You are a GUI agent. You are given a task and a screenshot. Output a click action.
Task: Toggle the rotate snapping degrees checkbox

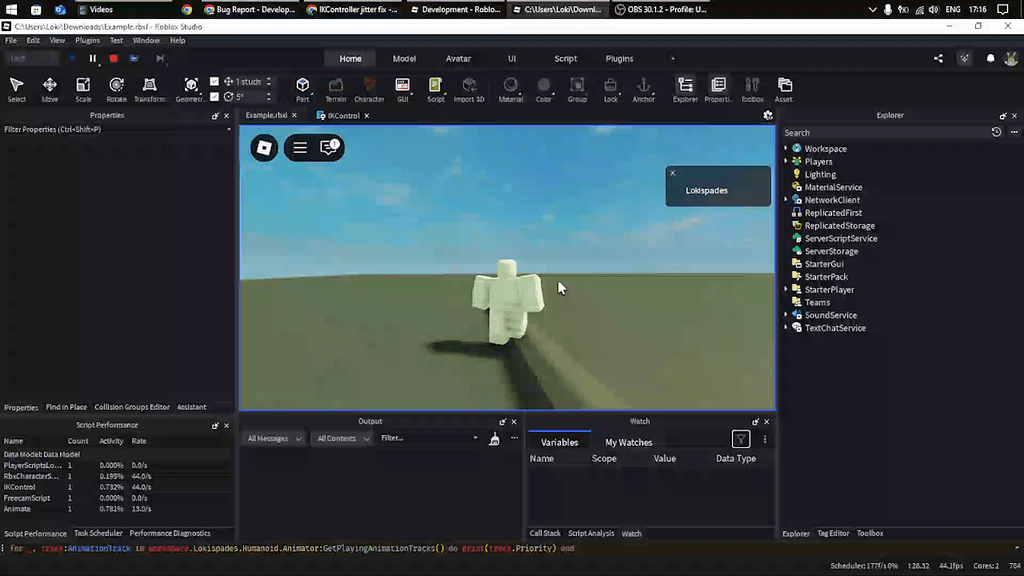coord(214,97)
